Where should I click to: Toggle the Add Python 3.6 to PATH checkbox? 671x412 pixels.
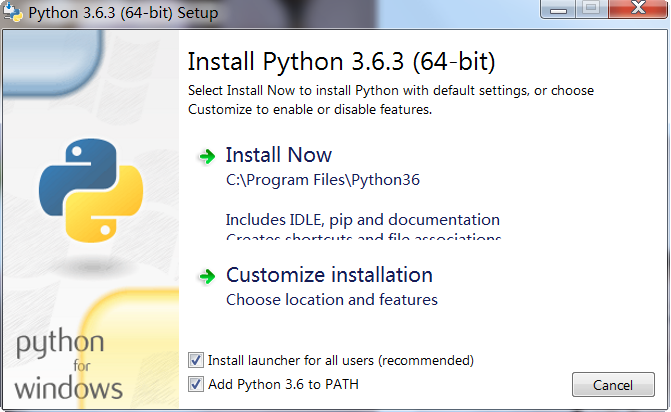click(196, 384)
